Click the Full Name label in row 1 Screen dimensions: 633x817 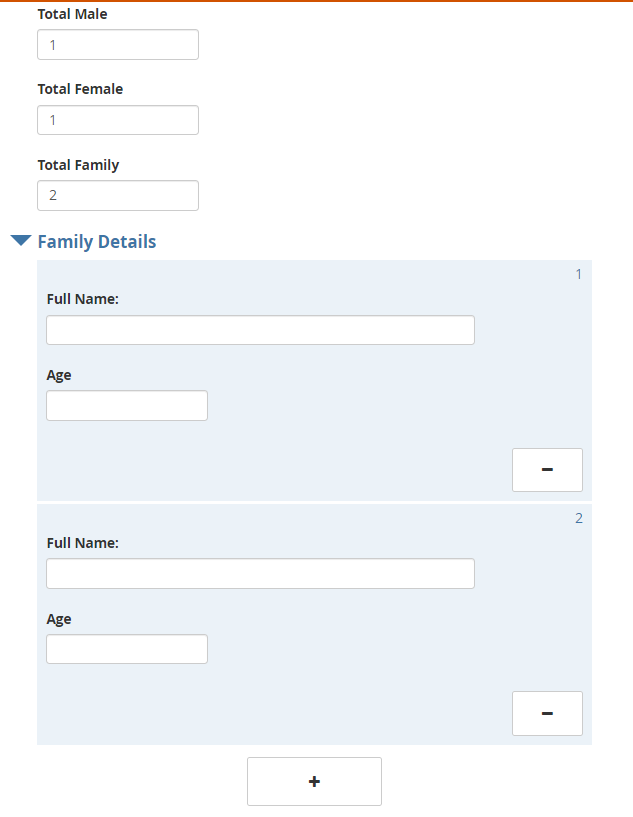[x=82, y=299]
